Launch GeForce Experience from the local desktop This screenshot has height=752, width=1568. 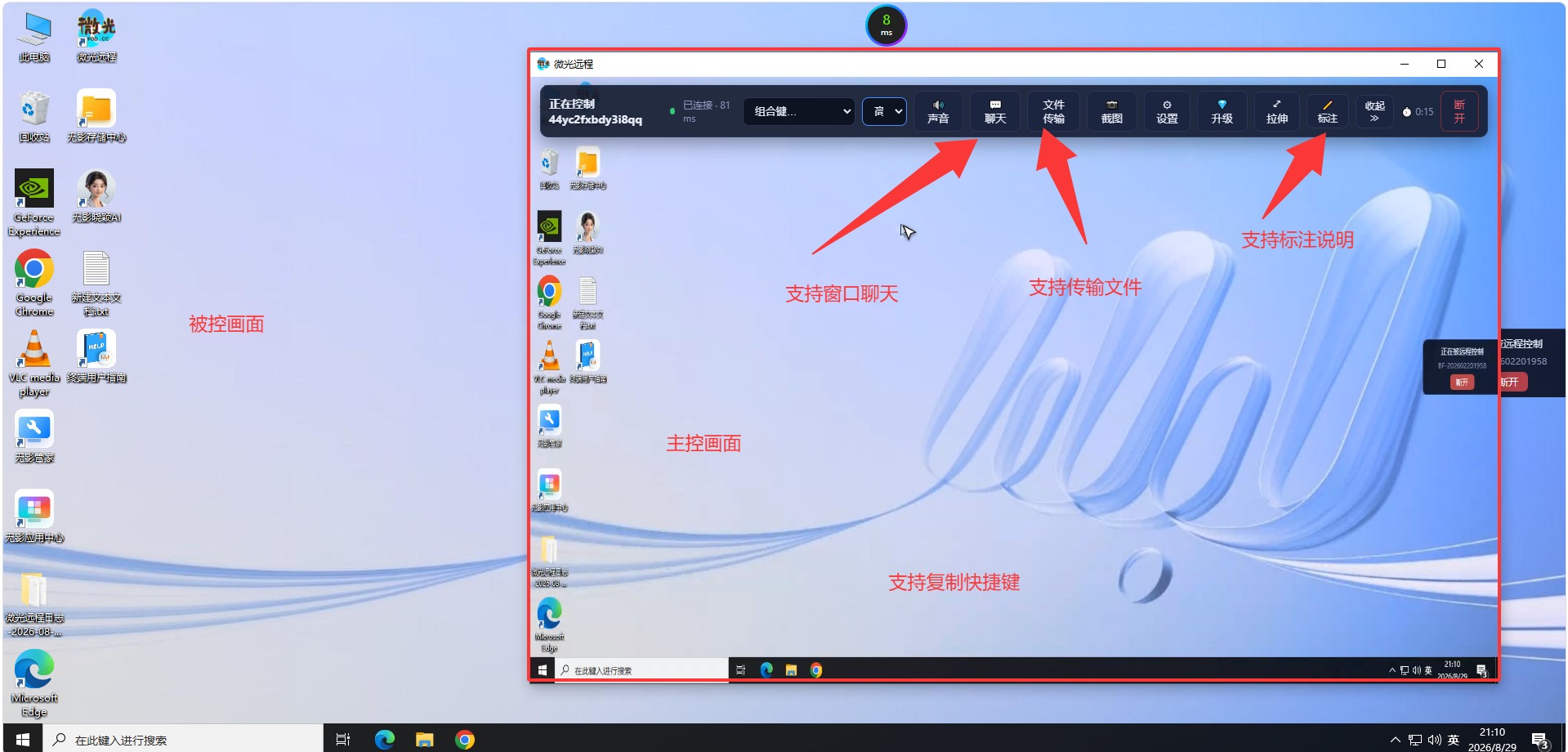(34, 203)
